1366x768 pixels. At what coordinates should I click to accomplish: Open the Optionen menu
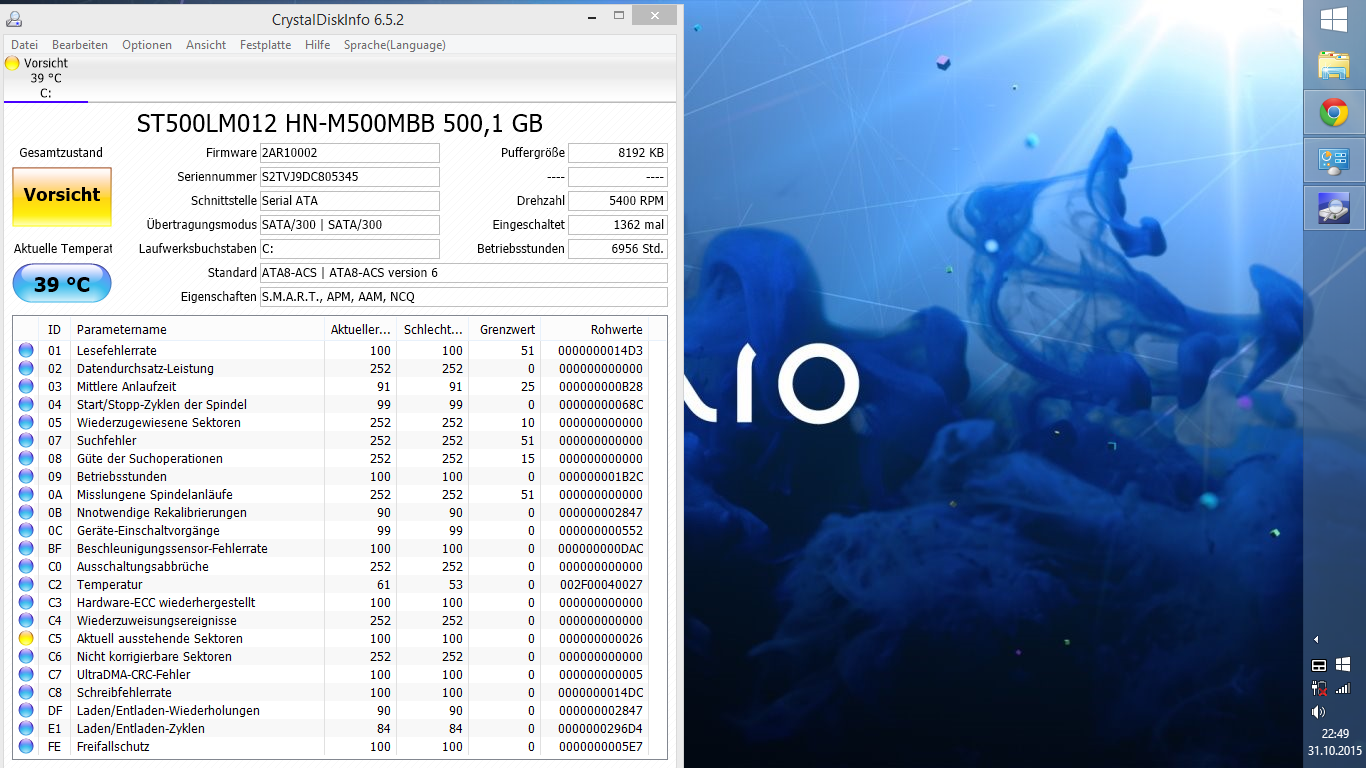tap(147, 45)
